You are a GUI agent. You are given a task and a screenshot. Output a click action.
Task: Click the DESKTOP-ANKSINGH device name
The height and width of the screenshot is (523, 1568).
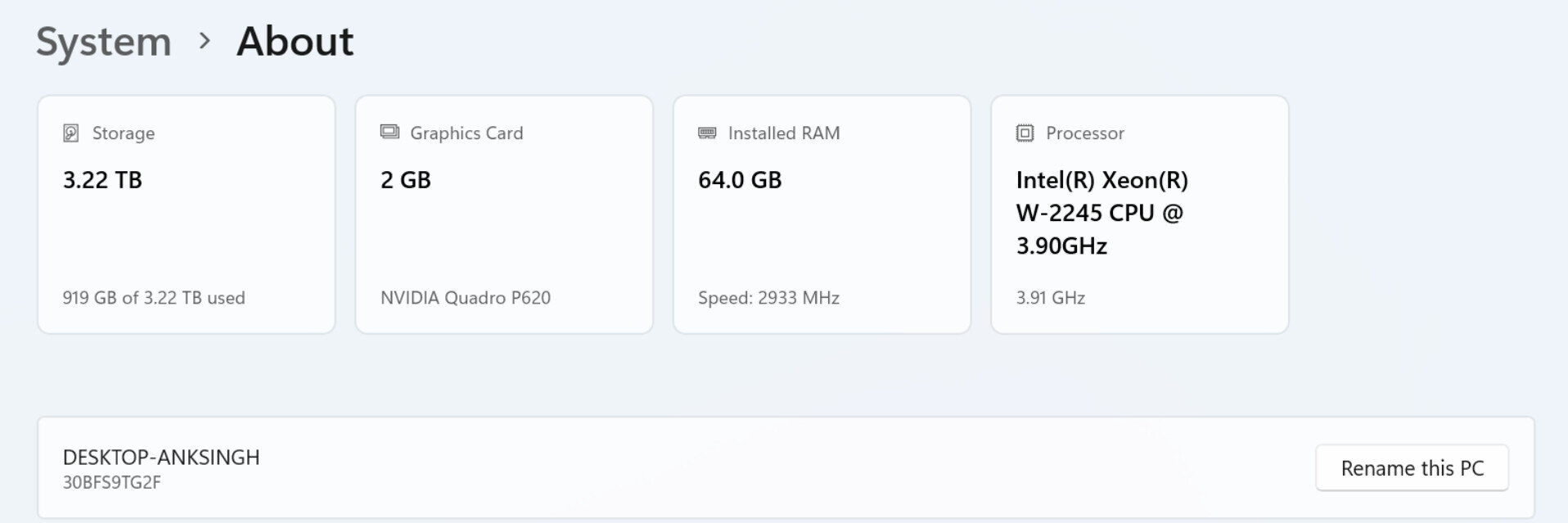161,458
